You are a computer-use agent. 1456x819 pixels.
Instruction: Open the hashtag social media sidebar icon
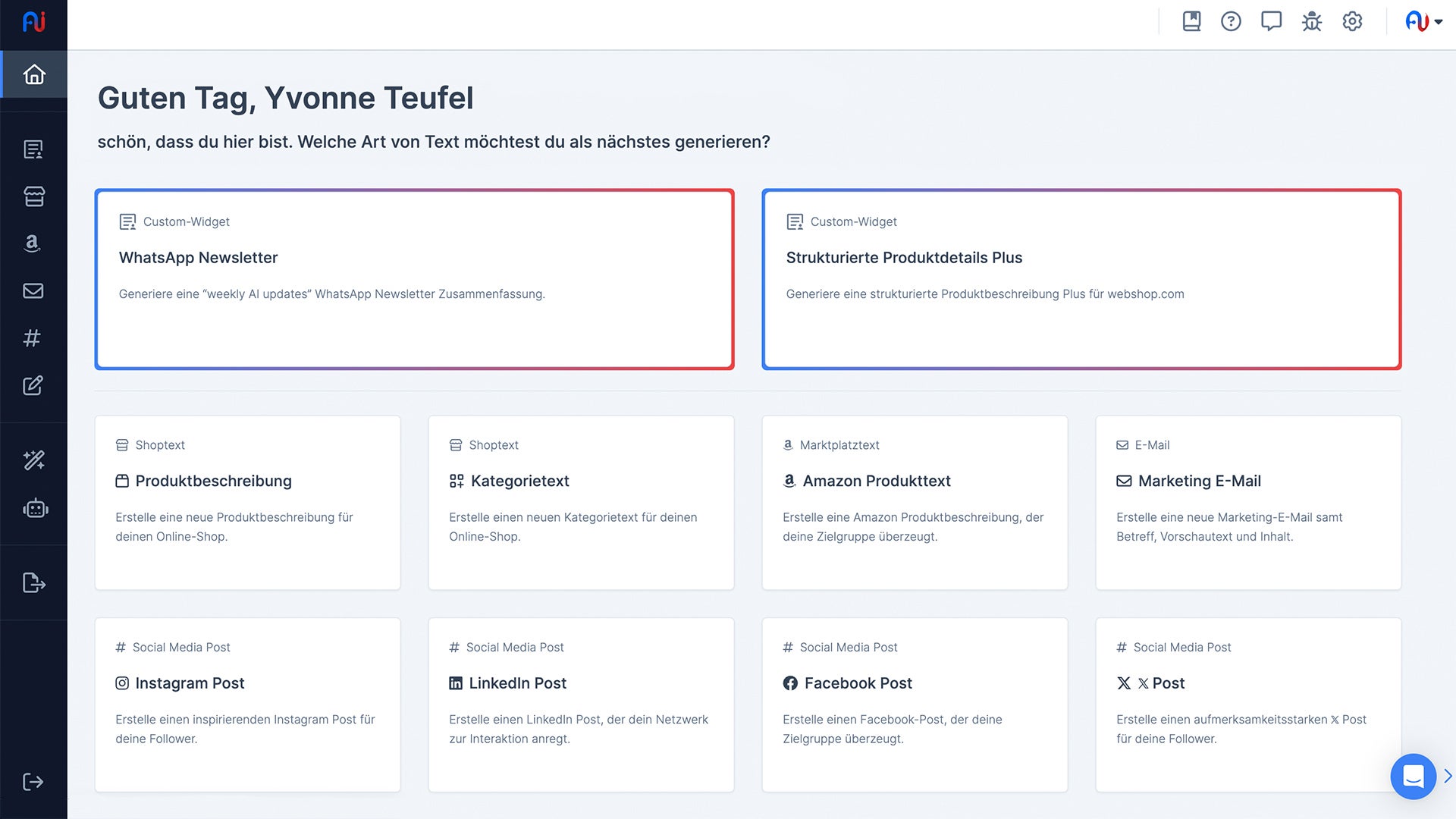click(32, 338)
